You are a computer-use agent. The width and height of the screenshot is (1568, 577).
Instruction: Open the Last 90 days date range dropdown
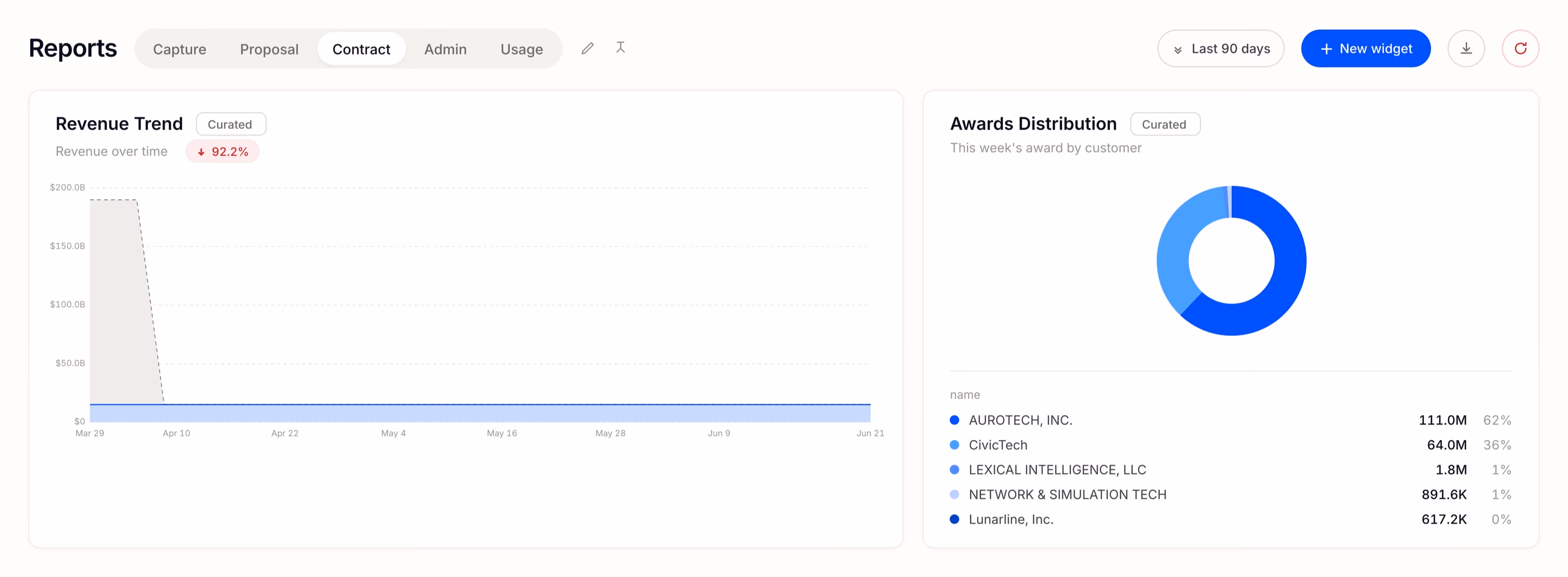click(x=1220, y=48)
